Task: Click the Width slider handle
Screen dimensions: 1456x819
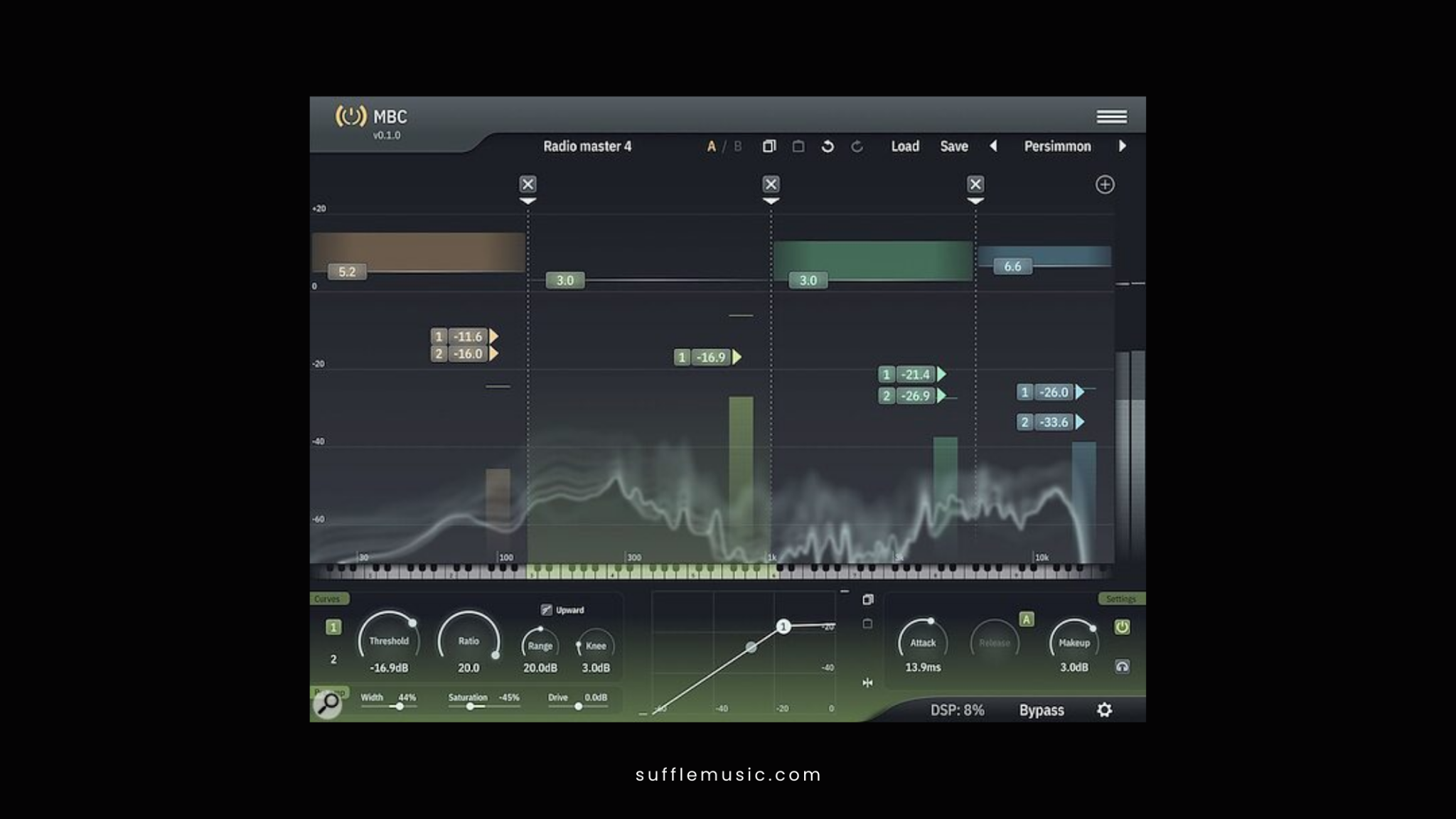Action: [x=400, y=707]
